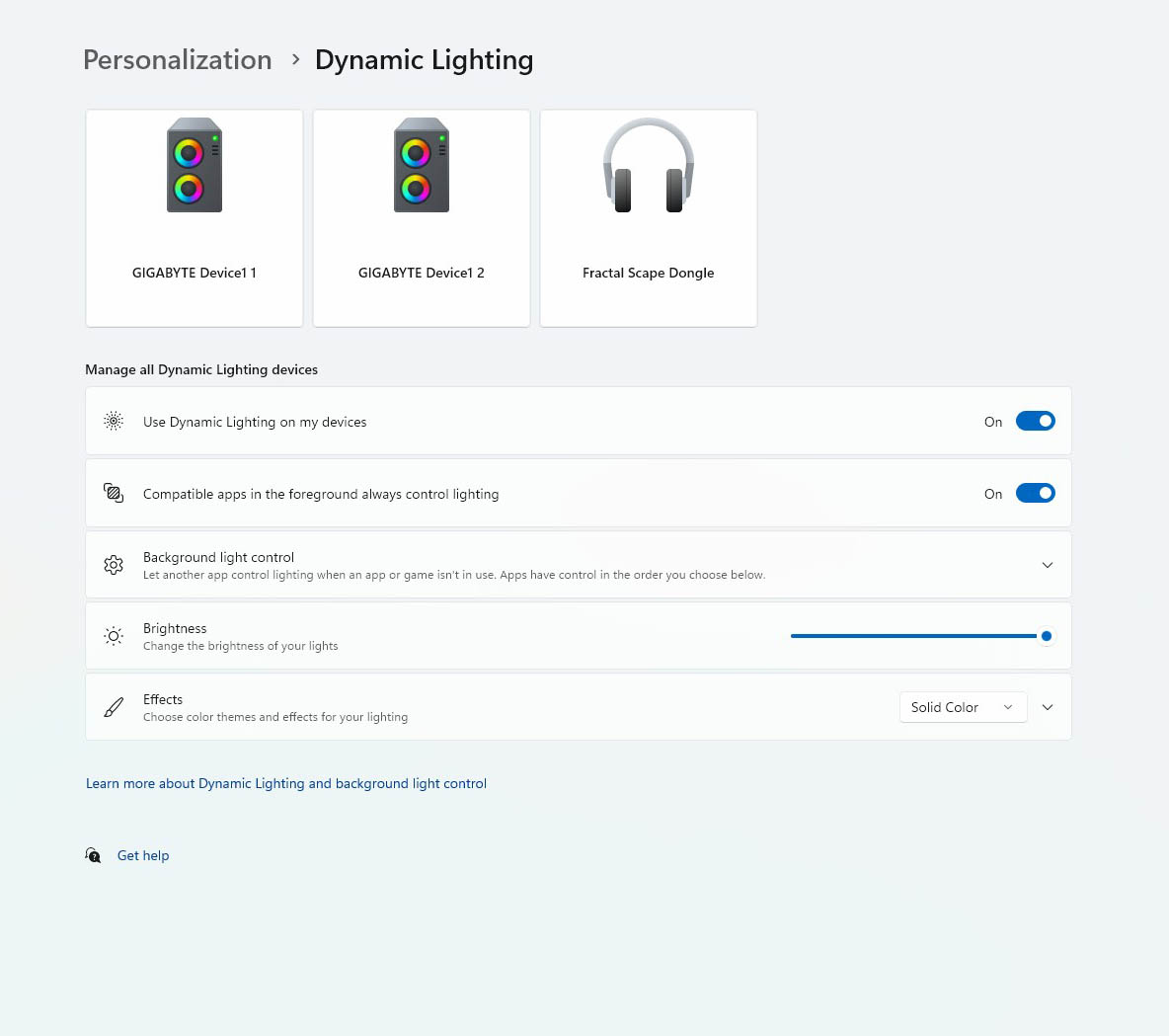Click the Dynamic Lighting breadcrumb title
Screen dimensions: 1169x1036
click(425, 59)
